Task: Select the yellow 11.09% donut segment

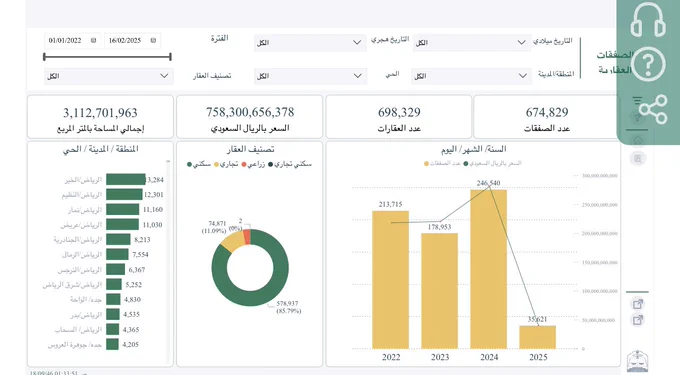Action: [x=233, y=241]
